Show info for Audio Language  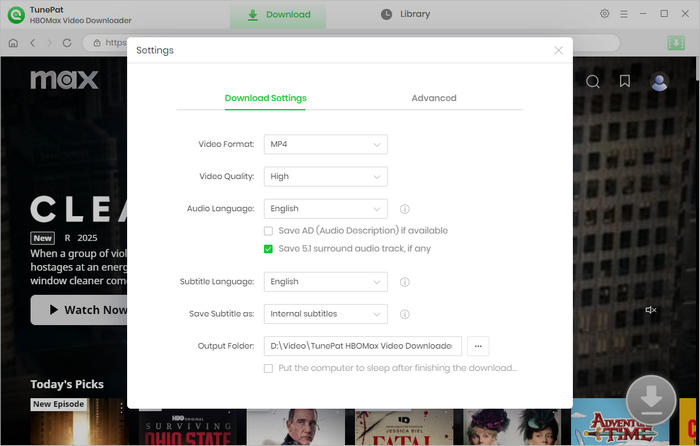click(404, 209)
